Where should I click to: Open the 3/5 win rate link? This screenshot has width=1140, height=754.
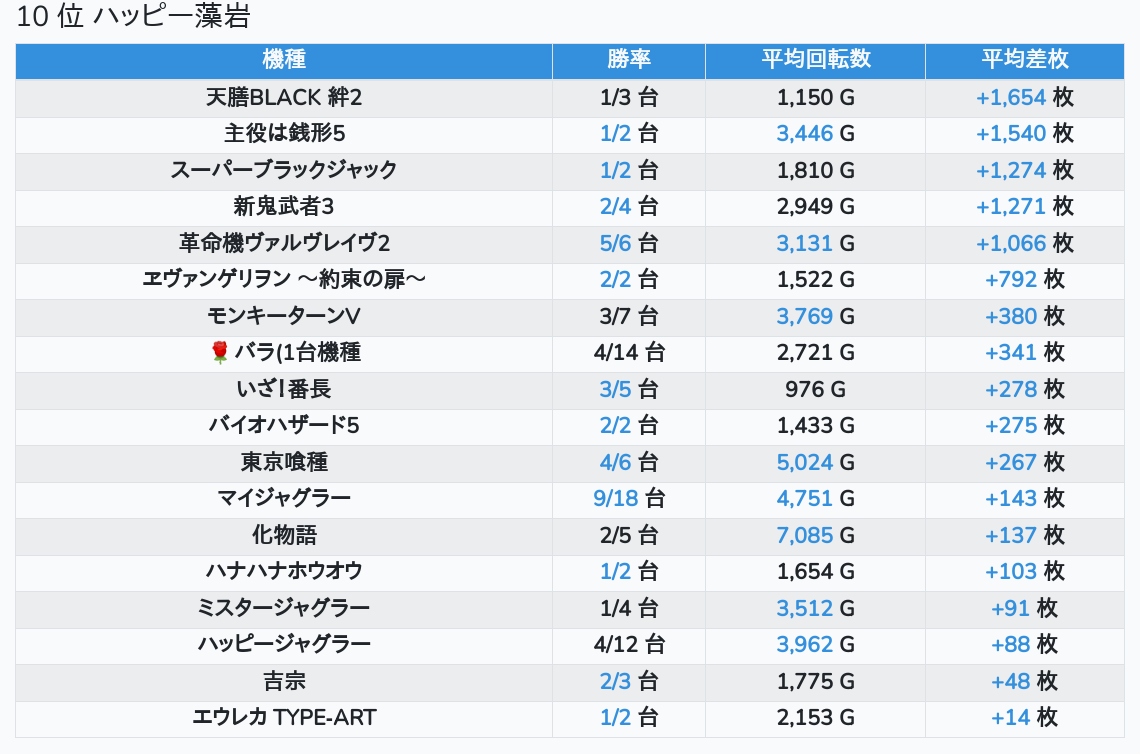(616, 389)
